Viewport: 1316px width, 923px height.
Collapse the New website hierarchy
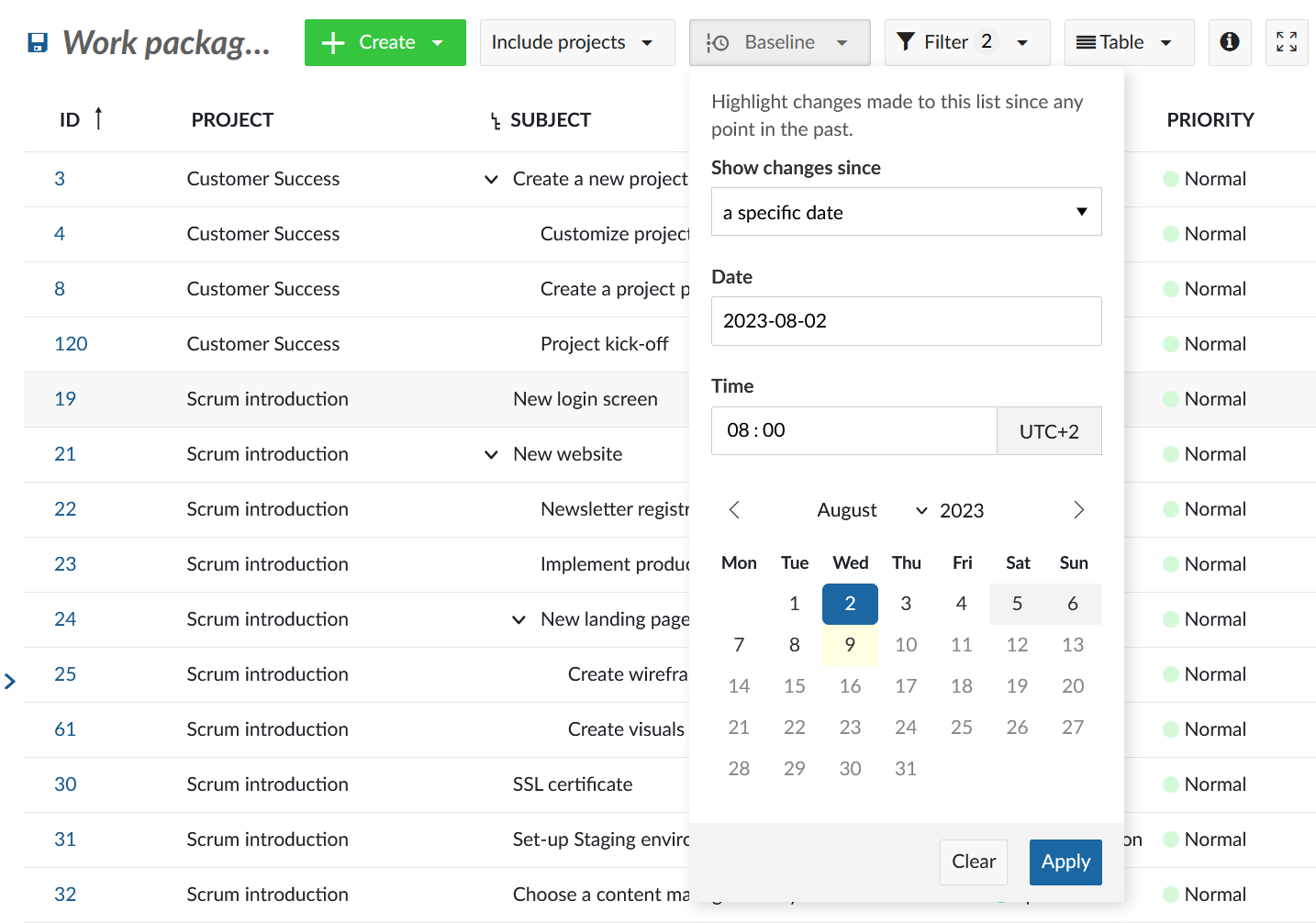coord(492,454)
